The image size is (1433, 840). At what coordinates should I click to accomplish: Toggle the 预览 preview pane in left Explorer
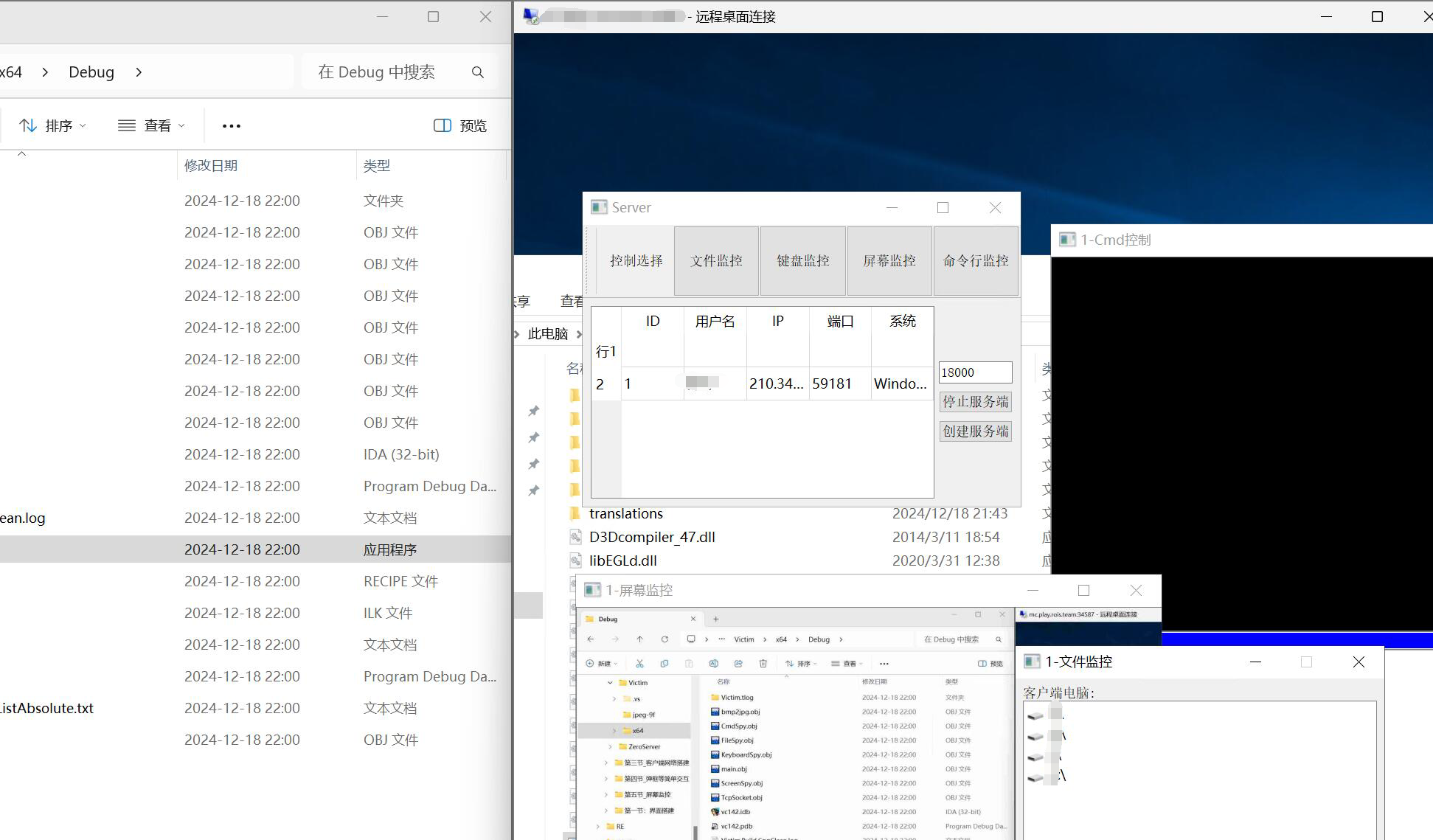[460, 126]
